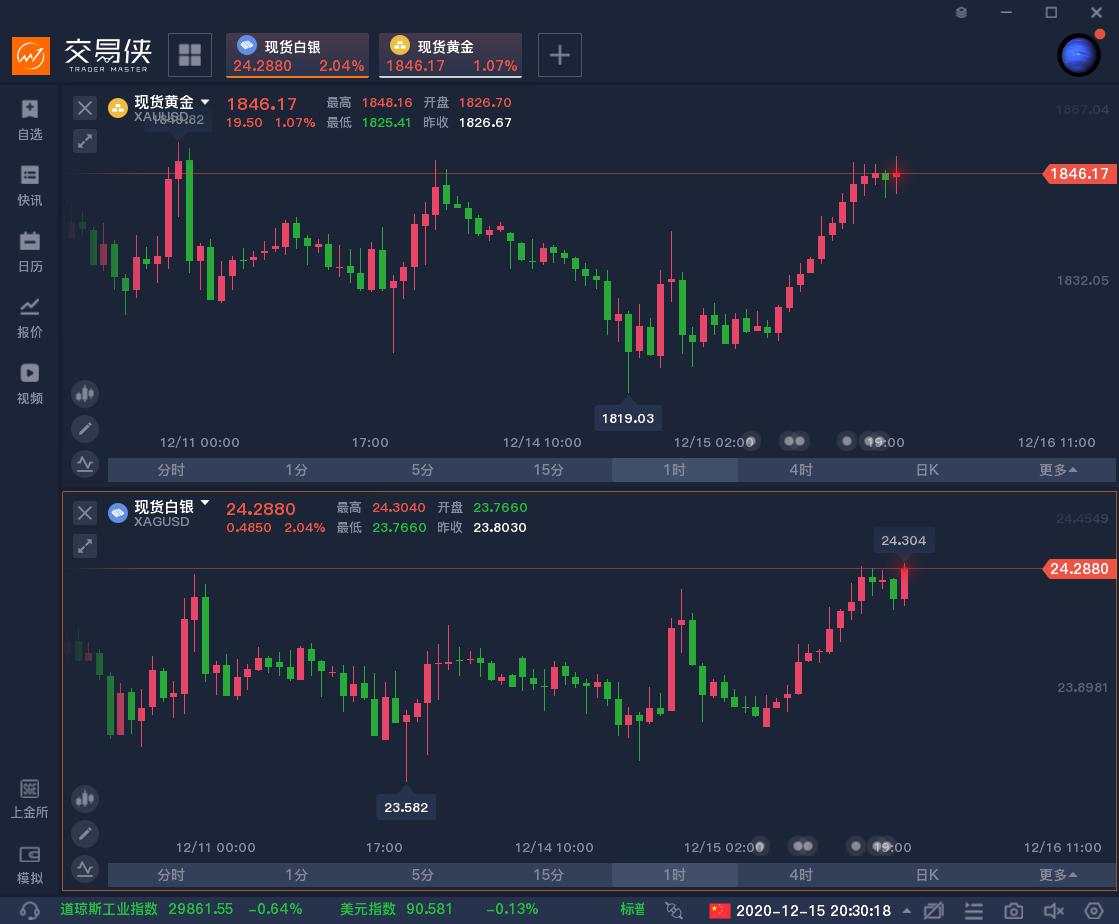The height and width of the screenshot is (924, 1119).
Task: Select 日K timeframe on gold chart
Action: [x=927, y=469]
